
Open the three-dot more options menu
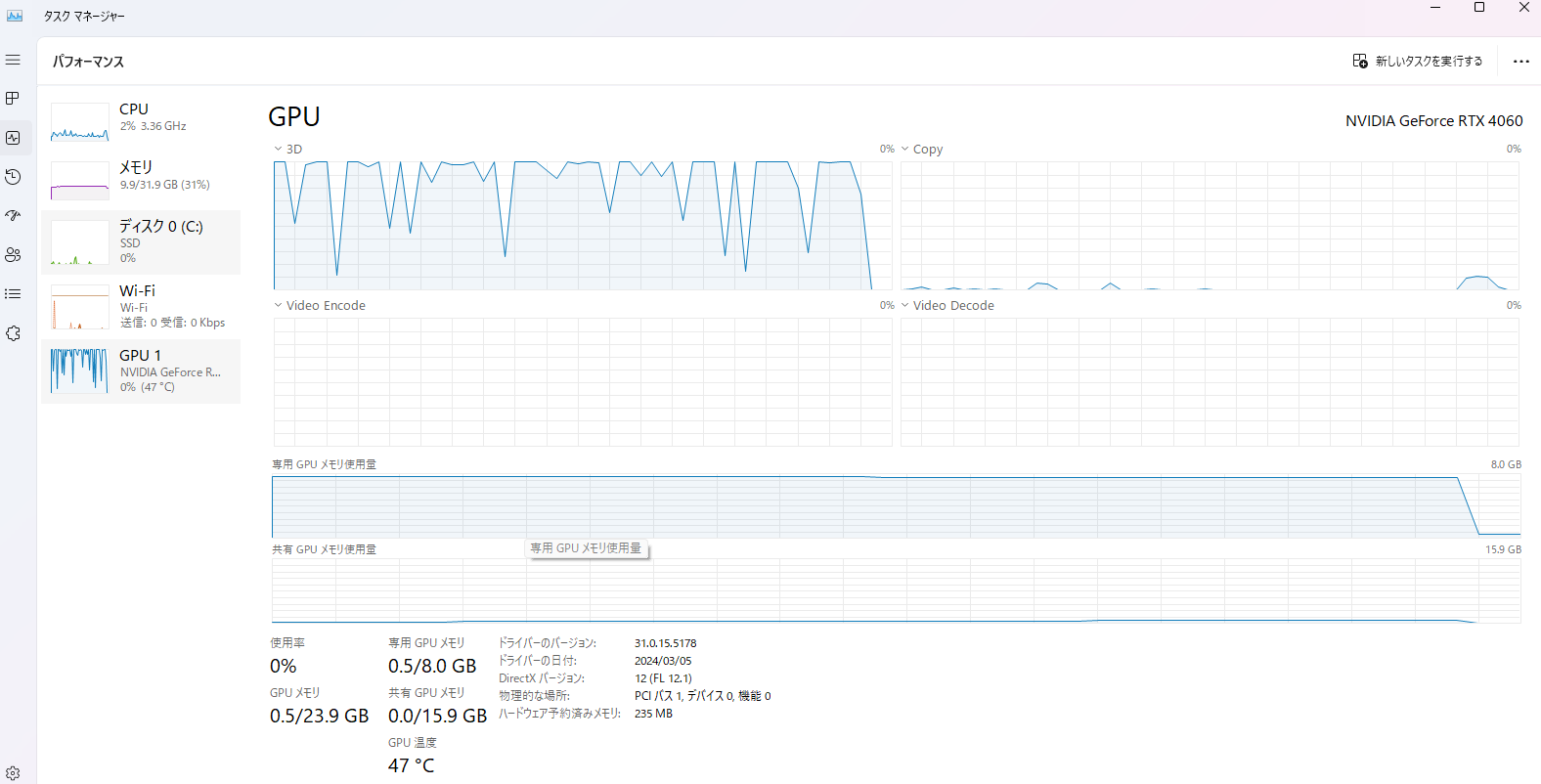pos(1520,61)
